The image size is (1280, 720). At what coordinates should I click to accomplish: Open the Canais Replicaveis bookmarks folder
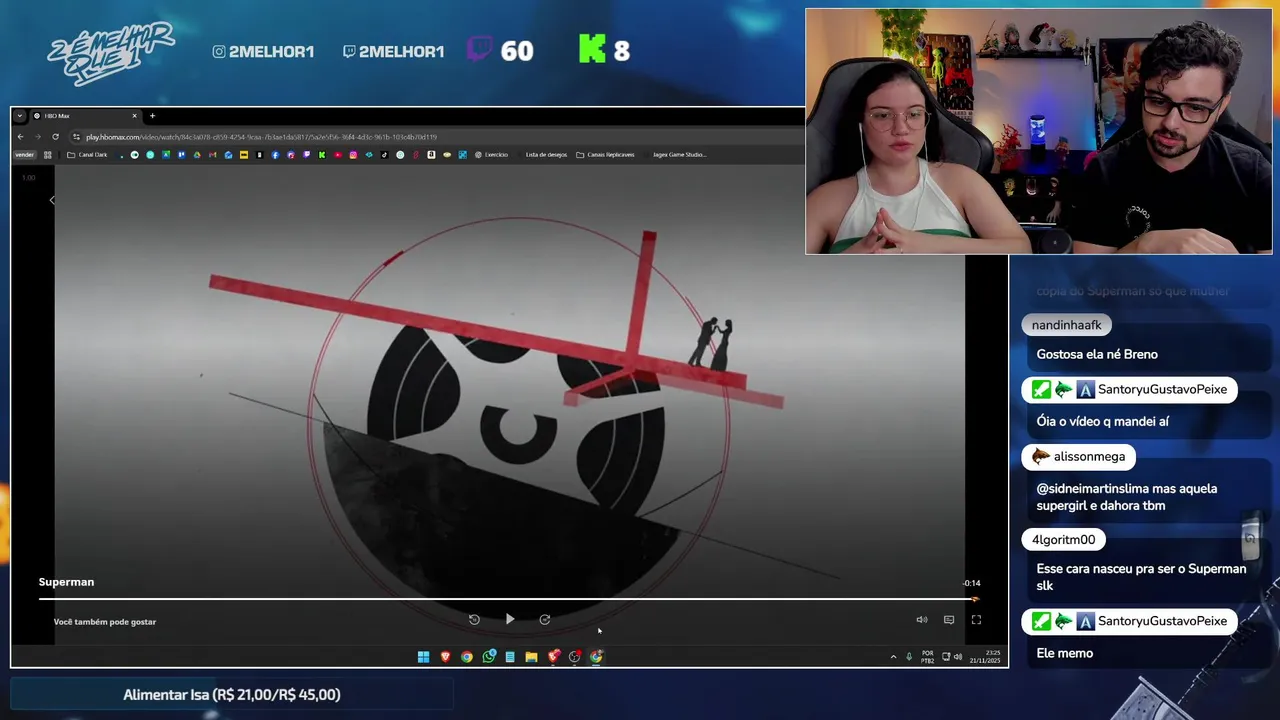605,155
